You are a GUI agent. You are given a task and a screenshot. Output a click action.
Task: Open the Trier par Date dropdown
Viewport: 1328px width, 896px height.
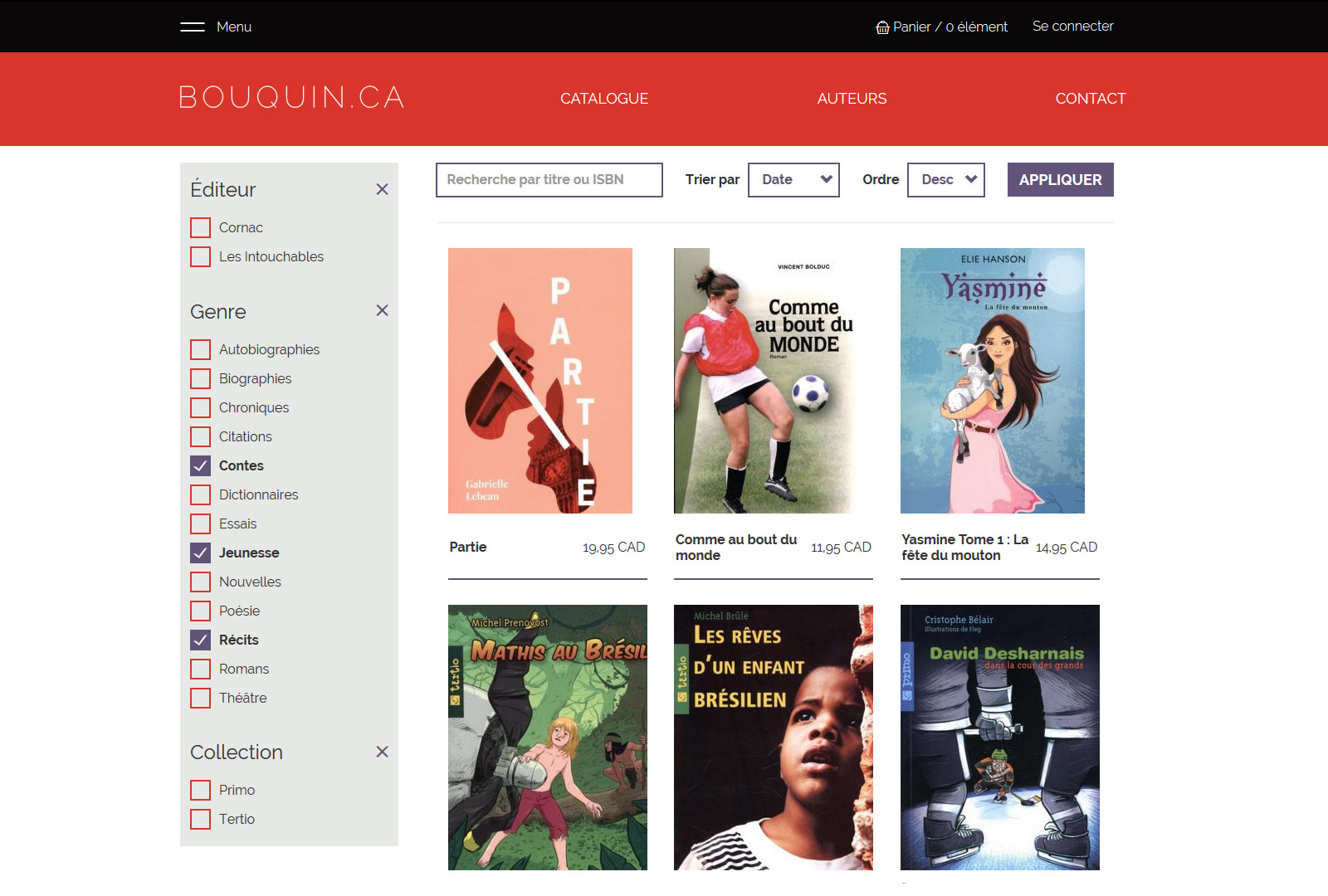coord(793,180)
